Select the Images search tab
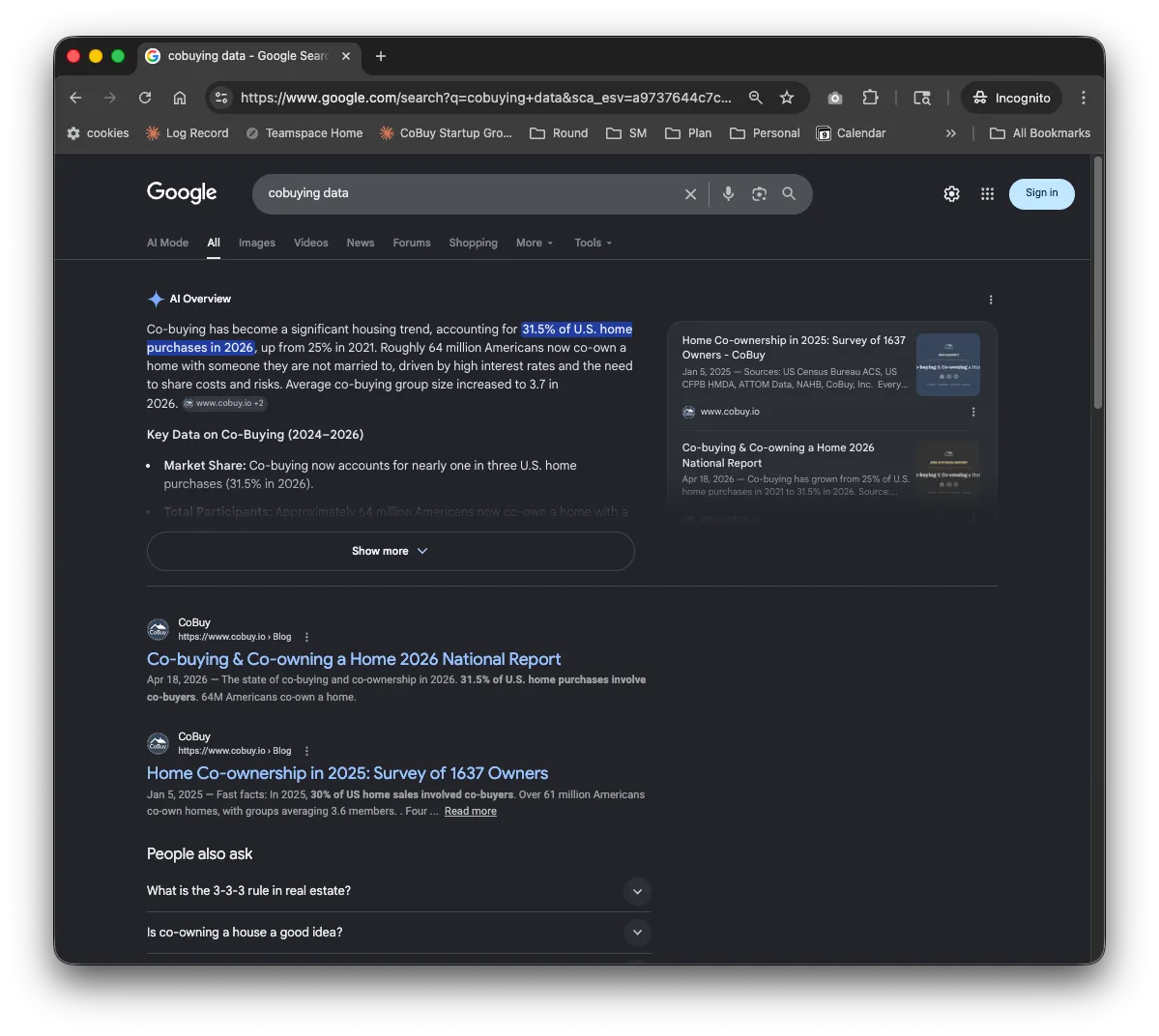Screen dimensions: 1159x1036 coord(256,243)
